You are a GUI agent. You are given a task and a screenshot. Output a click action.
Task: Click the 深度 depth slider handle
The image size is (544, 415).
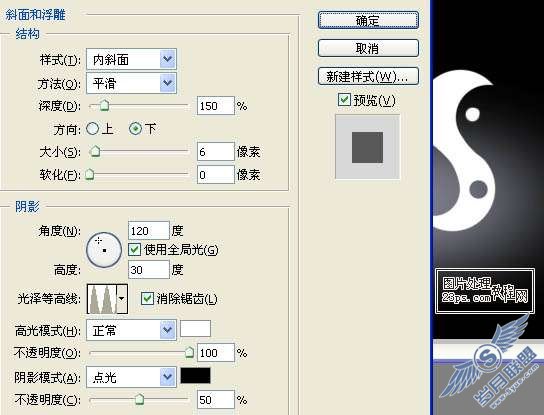[104, 106]
